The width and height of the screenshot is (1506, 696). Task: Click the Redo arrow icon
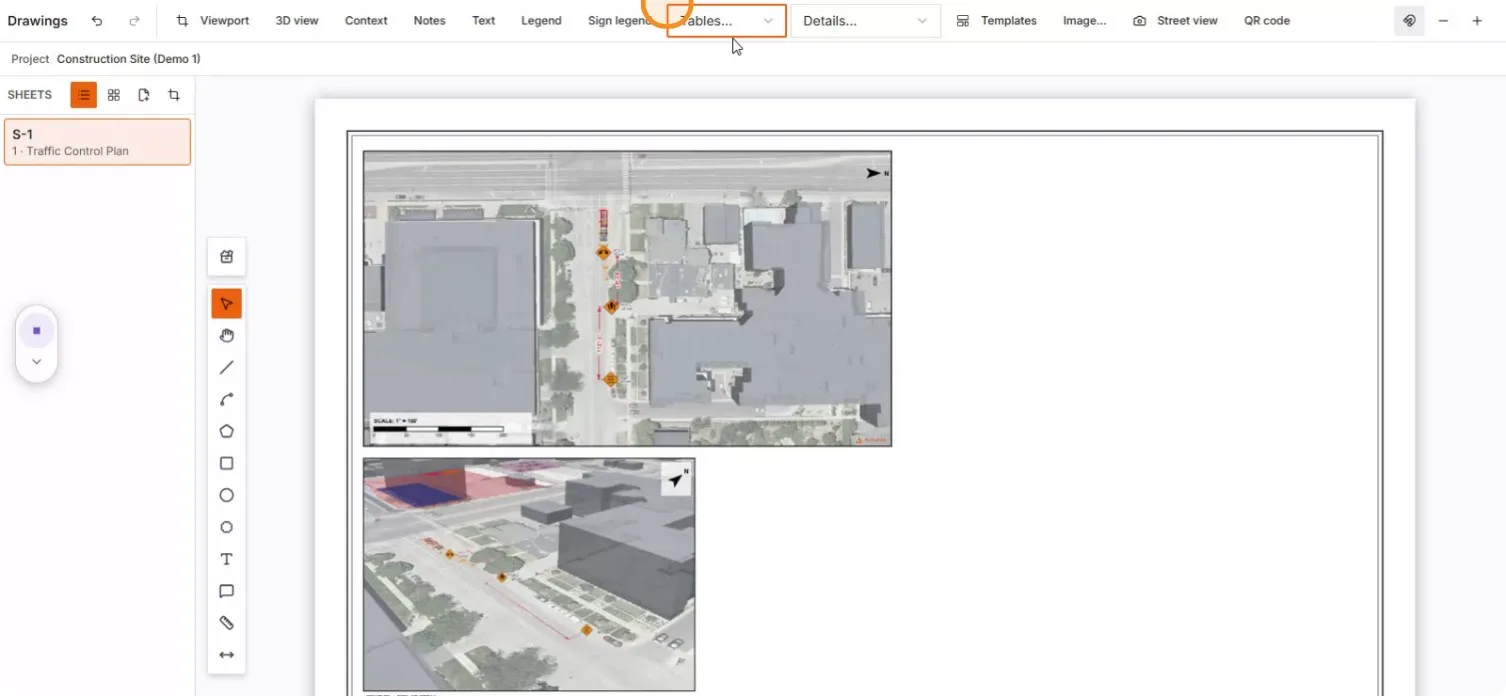coord(134,21)
